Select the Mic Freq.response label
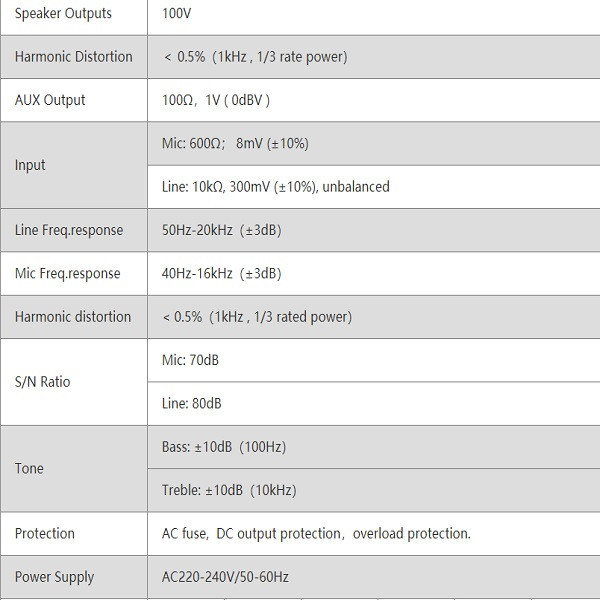600x600 pixels. 67,273
